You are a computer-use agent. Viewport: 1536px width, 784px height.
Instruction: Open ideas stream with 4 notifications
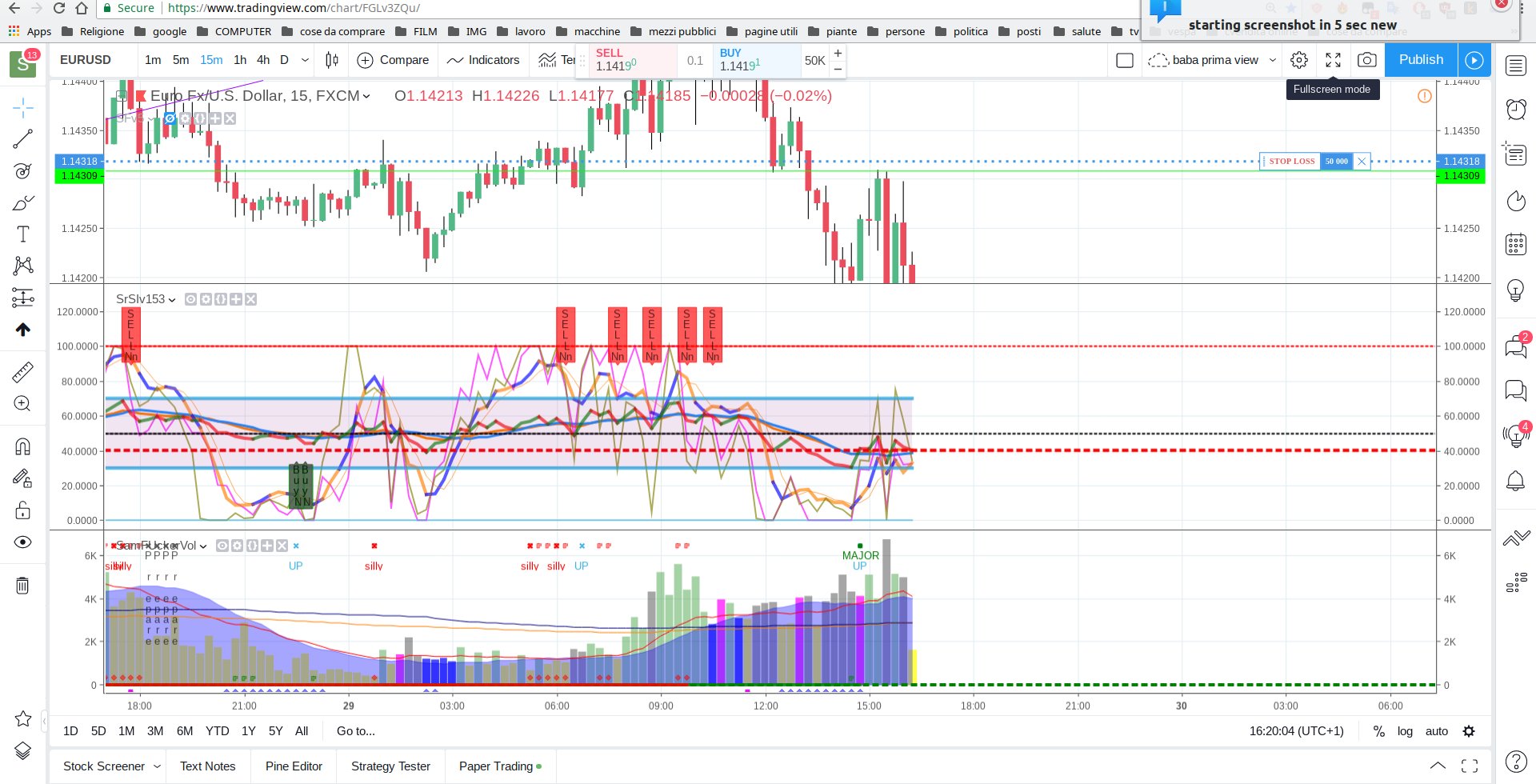(1516, 435)
